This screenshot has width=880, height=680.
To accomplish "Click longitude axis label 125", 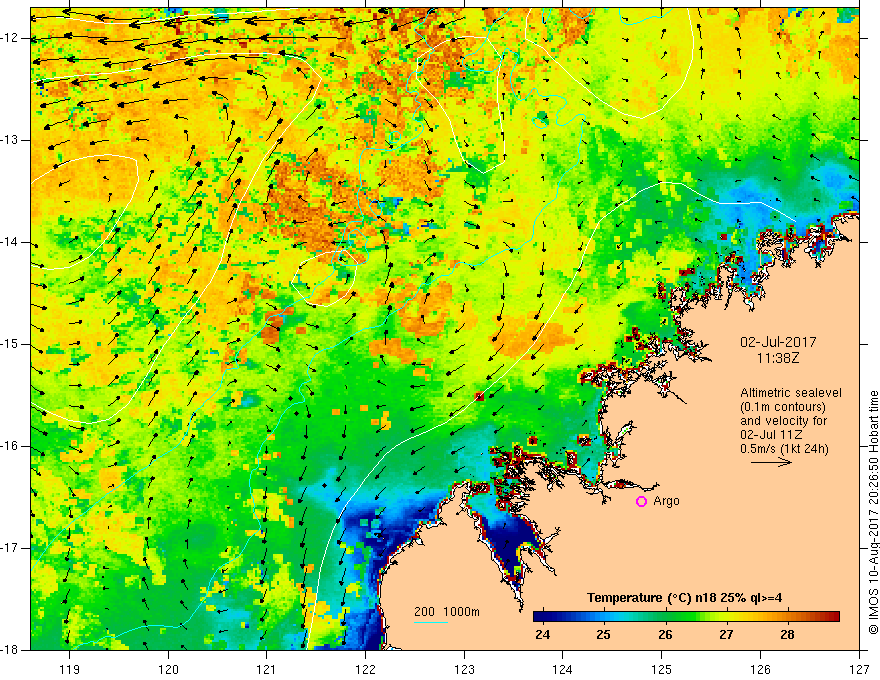I will click(x=662, y=669).
